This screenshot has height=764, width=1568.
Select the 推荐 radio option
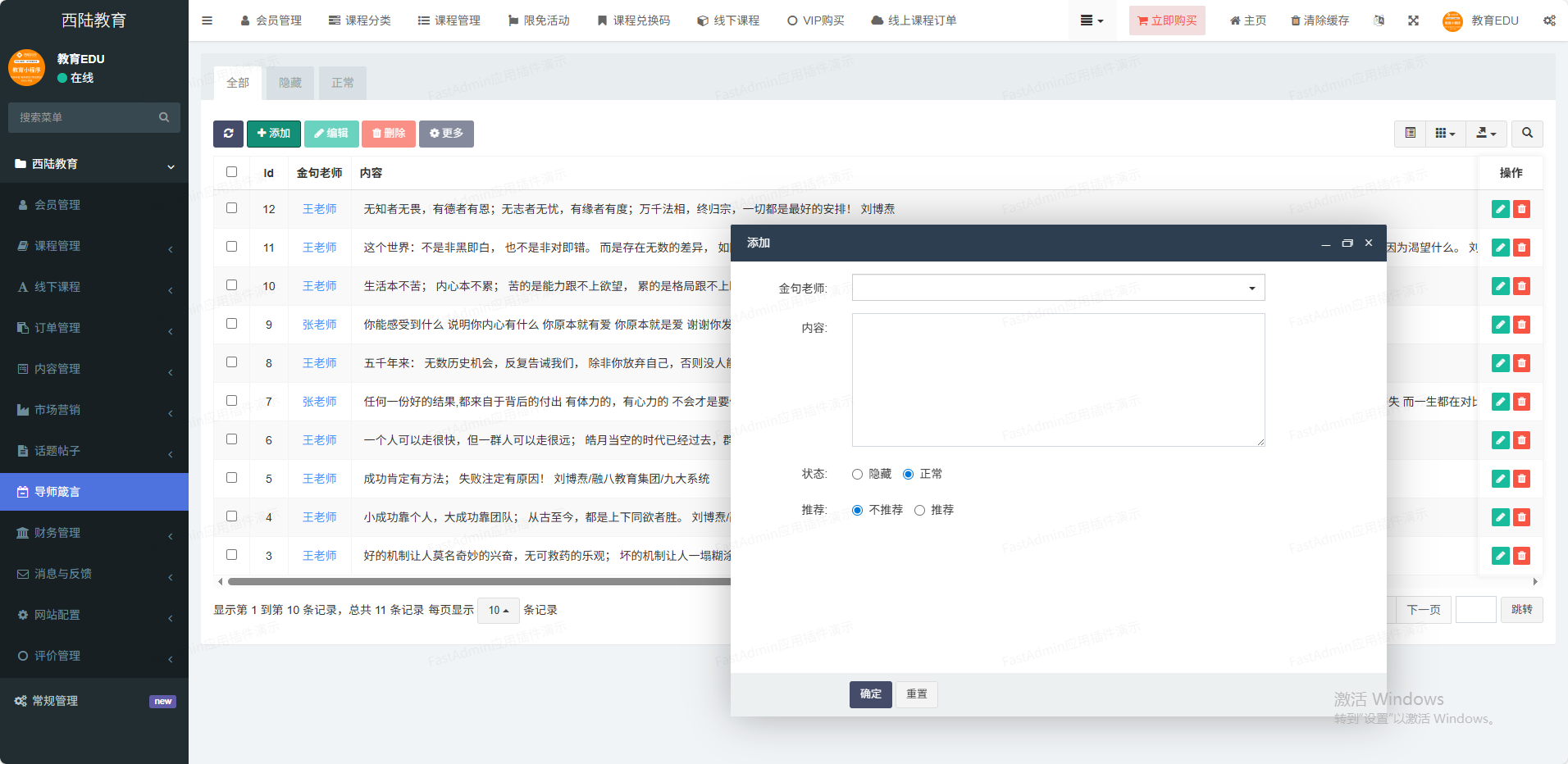click(x=920, y=511)
